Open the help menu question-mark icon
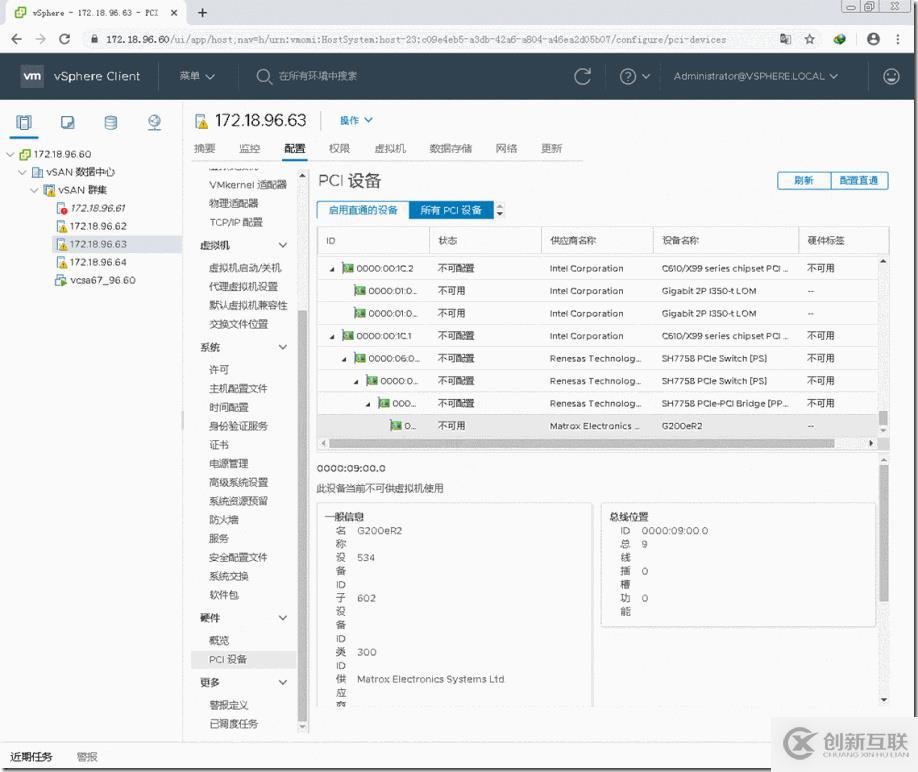The height and width of the screenshot is (772, 918). 628,76
